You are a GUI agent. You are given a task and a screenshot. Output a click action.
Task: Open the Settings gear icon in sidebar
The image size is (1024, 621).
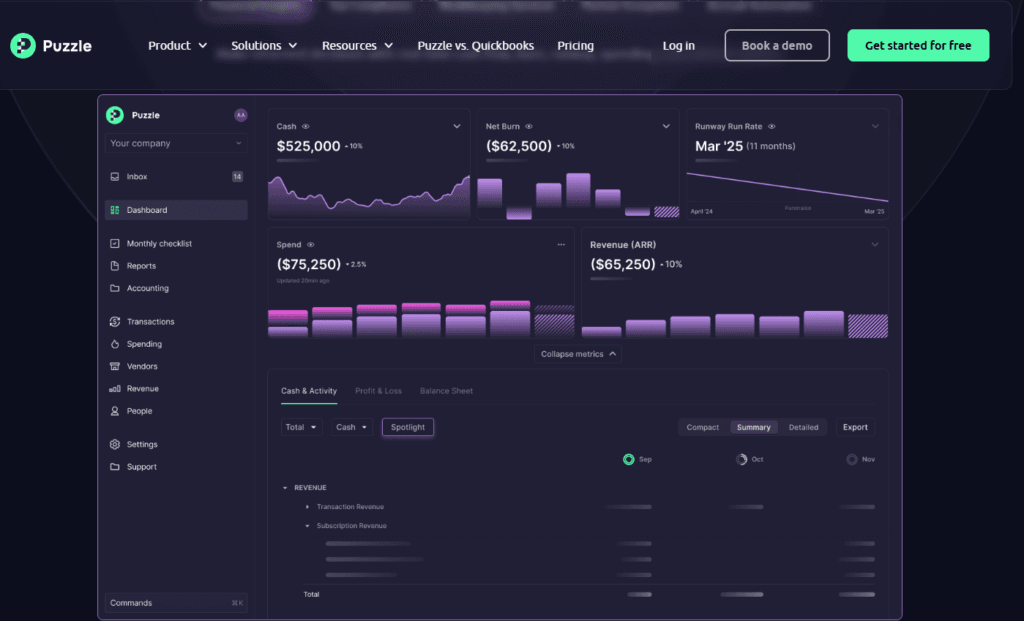pos(115,444)
